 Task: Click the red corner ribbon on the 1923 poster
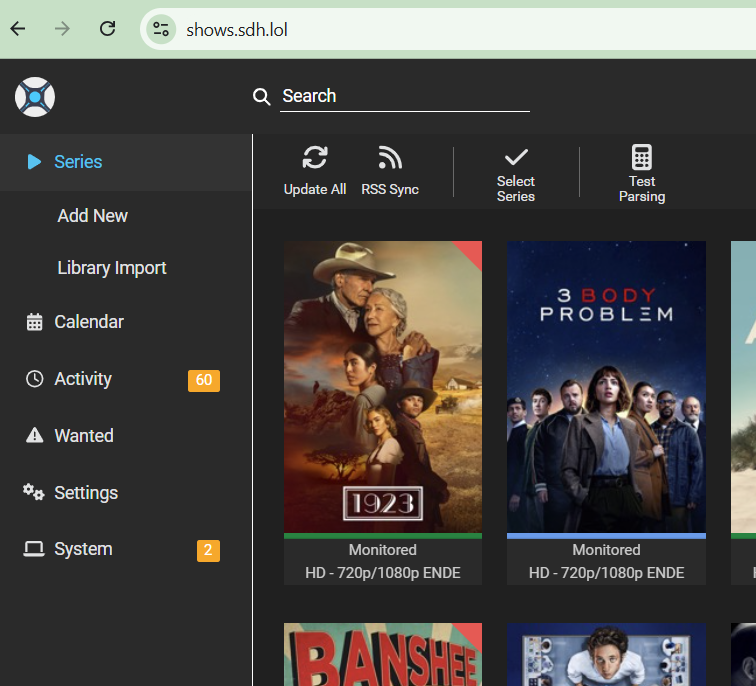pyautogui.click(x=471, y=252)
